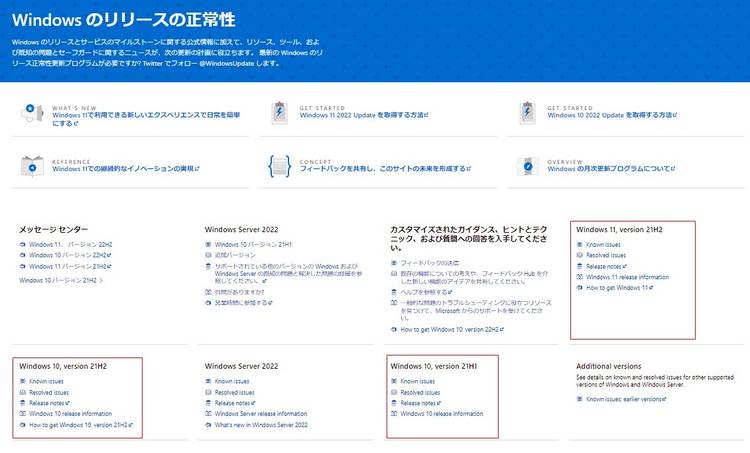This screenshot has width=750, height=453.
Task: Open 'How to get Windows 11' link
Action: pos(619,288)
